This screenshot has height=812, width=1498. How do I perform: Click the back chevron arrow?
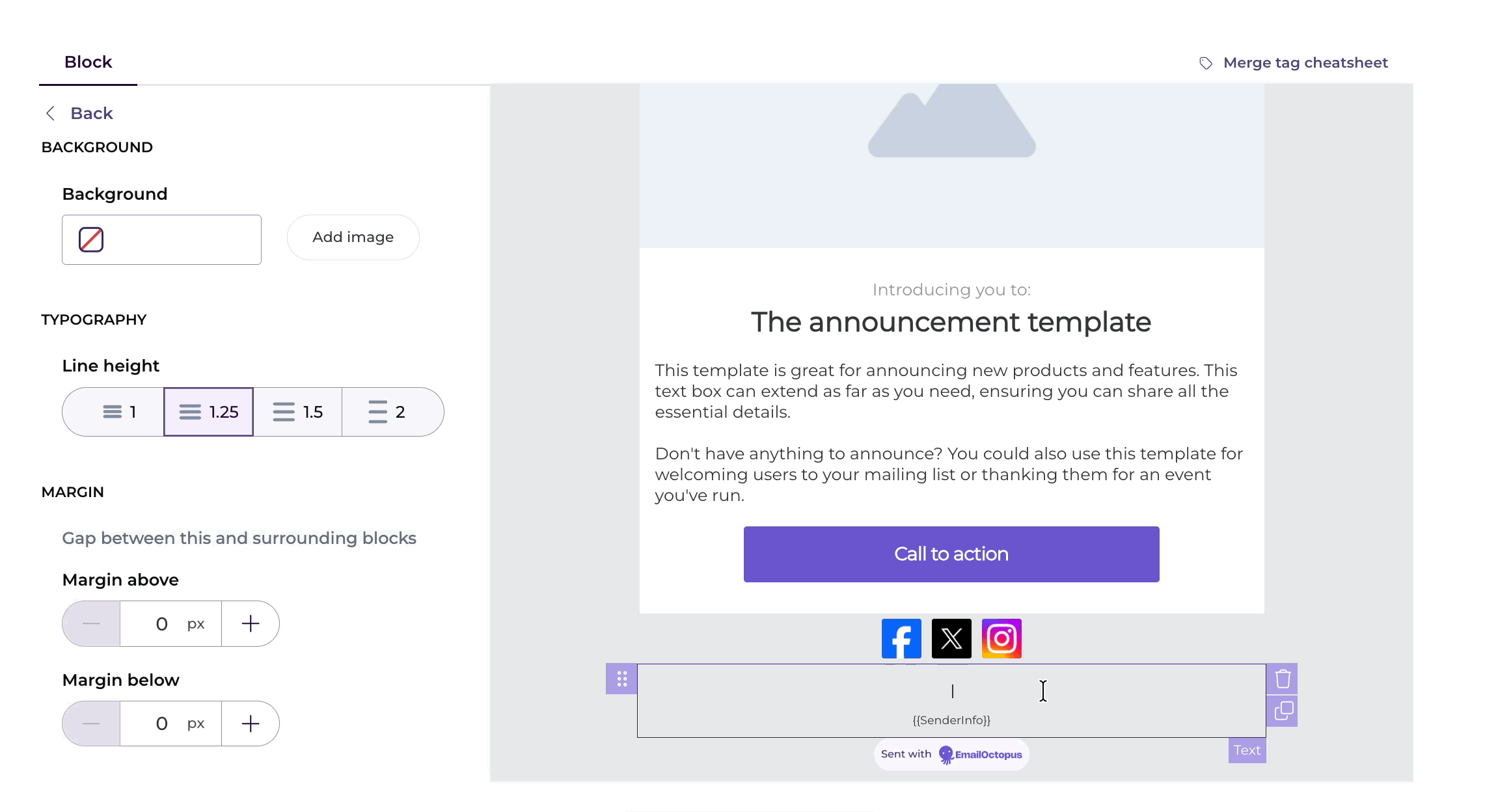point(50,113)
